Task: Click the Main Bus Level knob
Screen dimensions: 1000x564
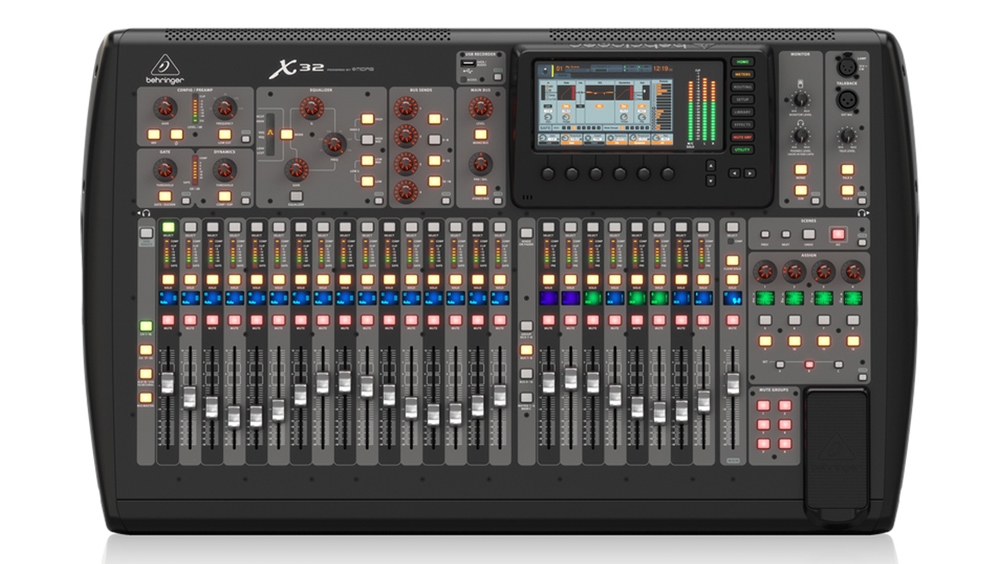Action: (480, 108)
